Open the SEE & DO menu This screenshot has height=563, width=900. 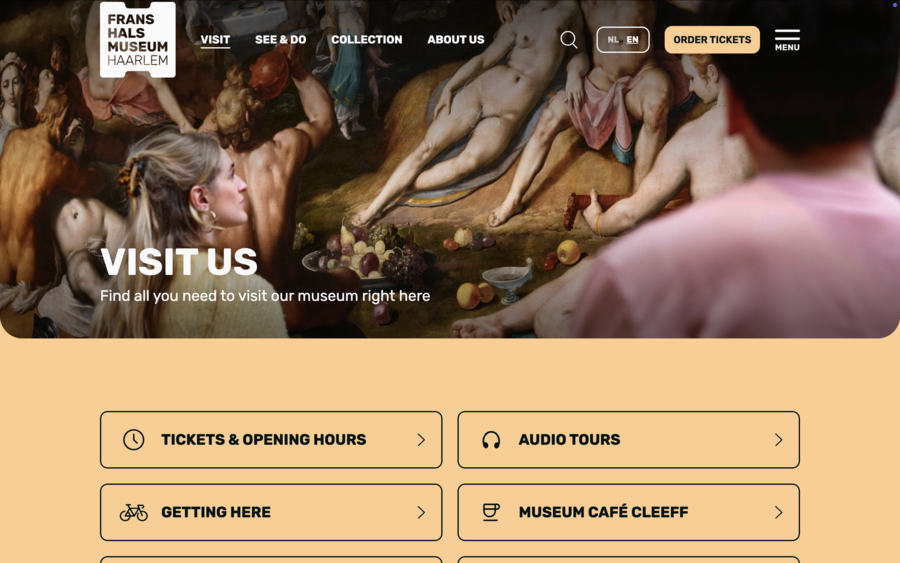pyautogui.click(x=281, y=40)
